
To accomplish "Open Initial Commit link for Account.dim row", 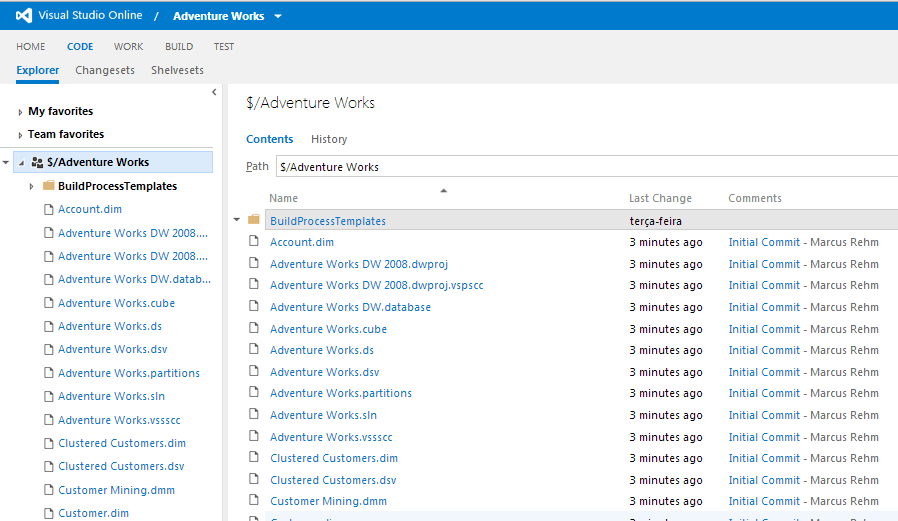I will pyautogui.click(x=764, y=242).
